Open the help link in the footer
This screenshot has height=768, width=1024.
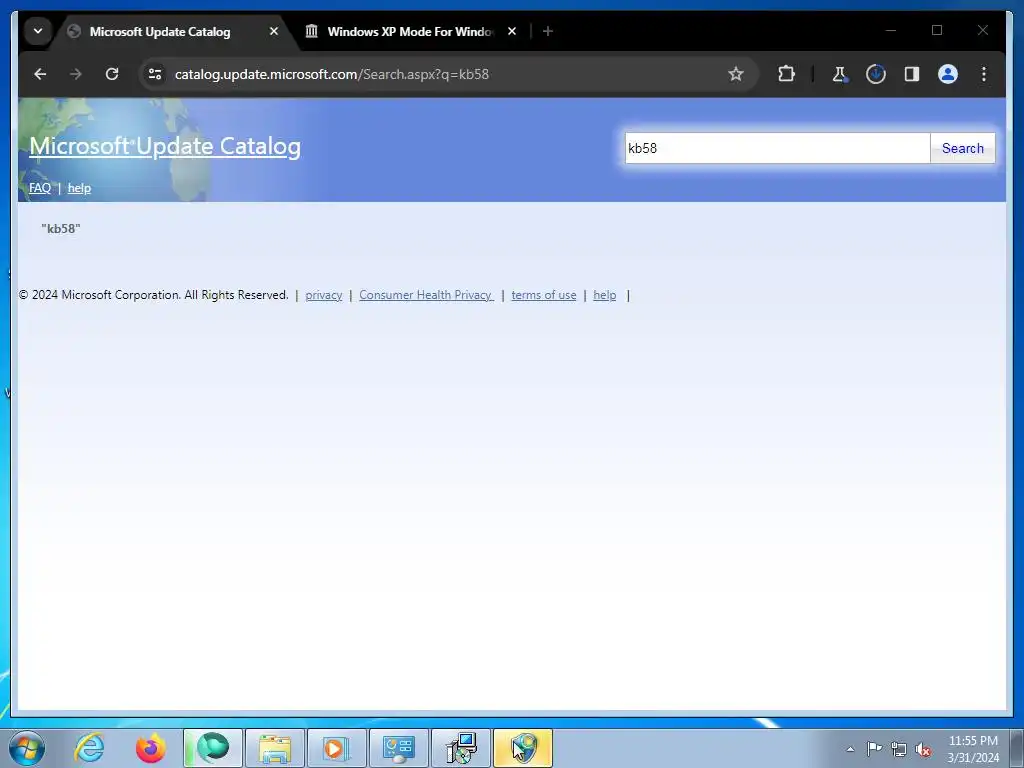[605, 295]
